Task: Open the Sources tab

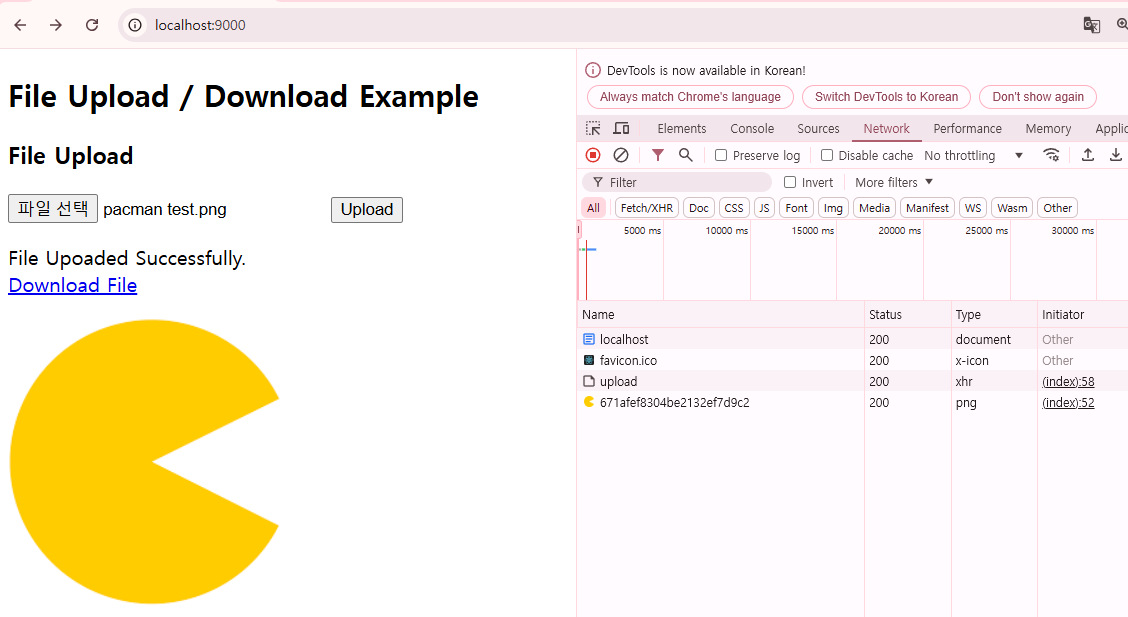Action: [818, 129]
